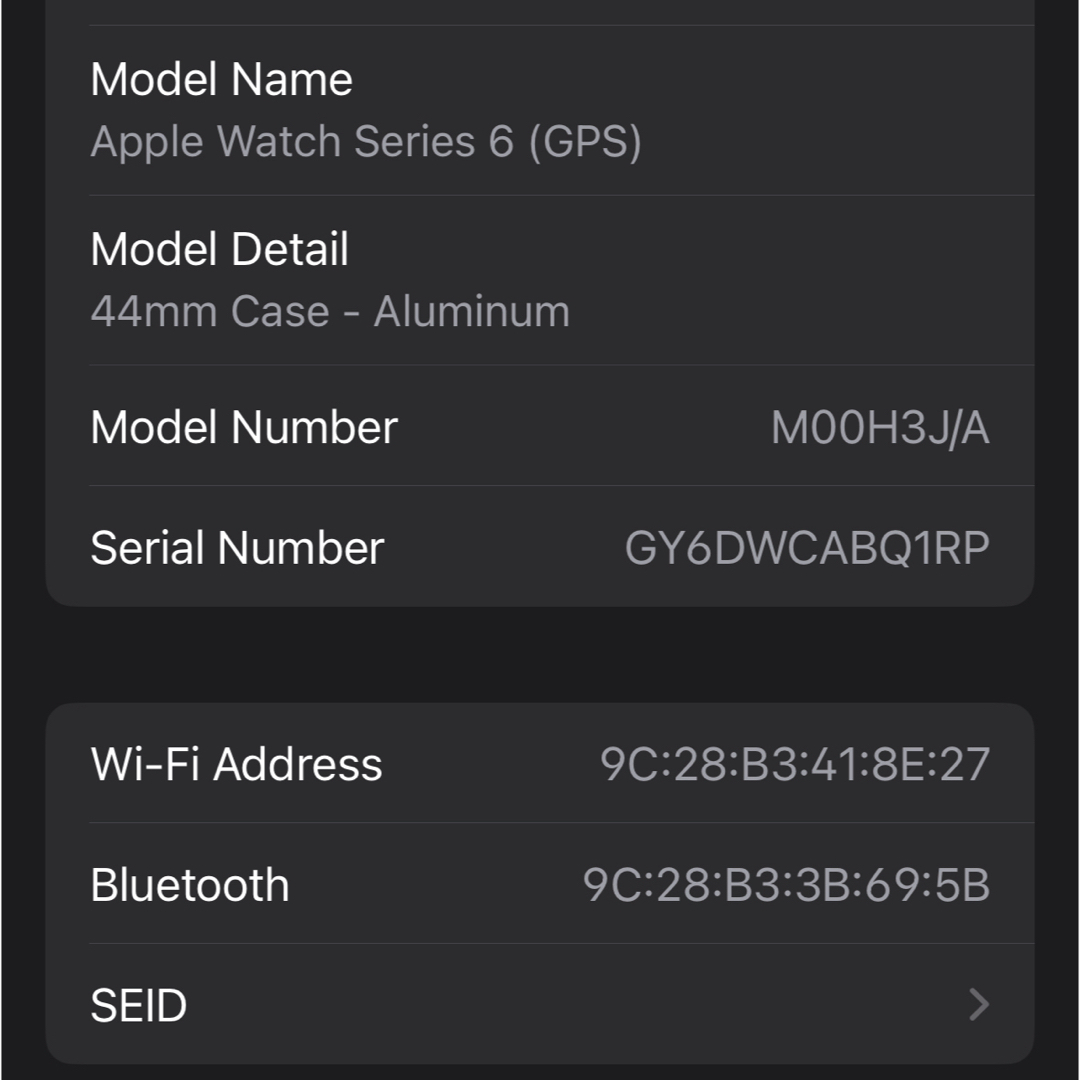The image size is (1080, 1080).
Task: Select the serial number GY6DWCABQ1RP
Action: coord(807,548)
